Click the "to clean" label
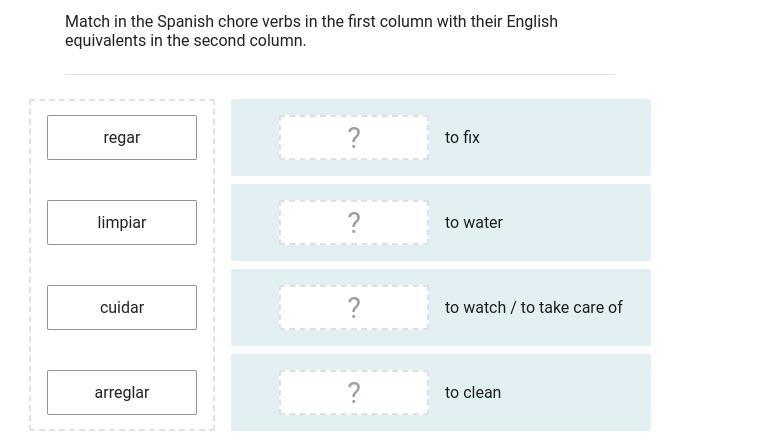760x442 pixels. click(x=473, y=392)
